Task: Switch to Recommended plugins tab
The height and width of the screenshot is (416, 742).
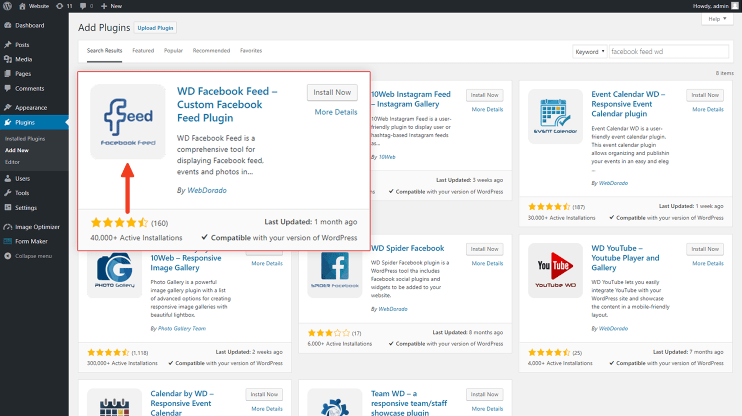Action: click(211, 51)
